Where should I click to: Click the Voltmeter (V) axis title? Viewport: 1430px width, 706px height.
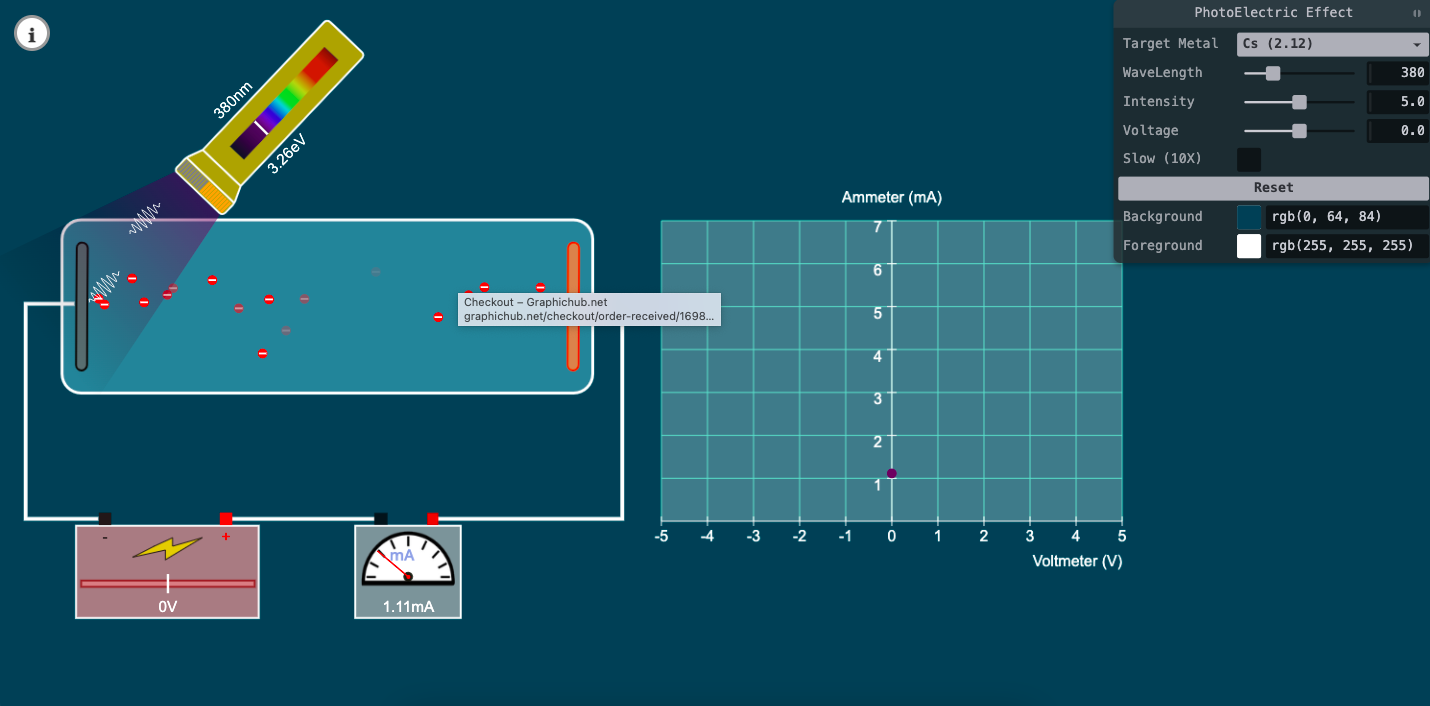pos(1077,561)
